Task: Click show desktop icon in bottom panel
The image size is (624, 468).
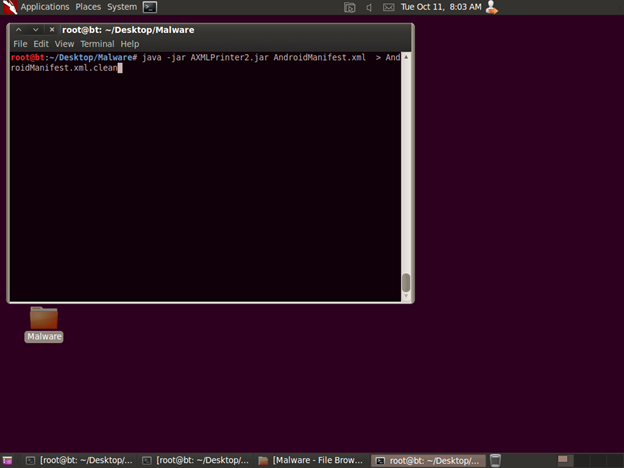Action: [8, 460]
